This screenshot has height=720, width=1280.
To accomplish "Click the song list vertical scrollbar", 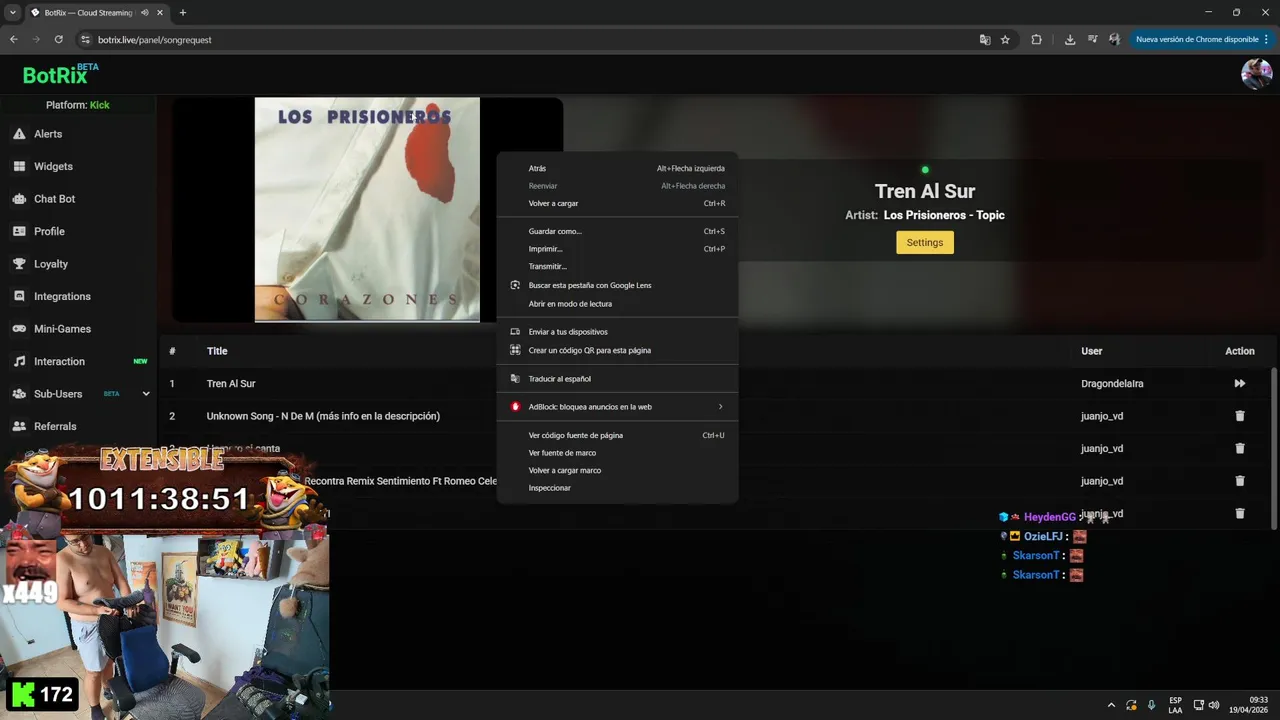I will pos(1274,448).
